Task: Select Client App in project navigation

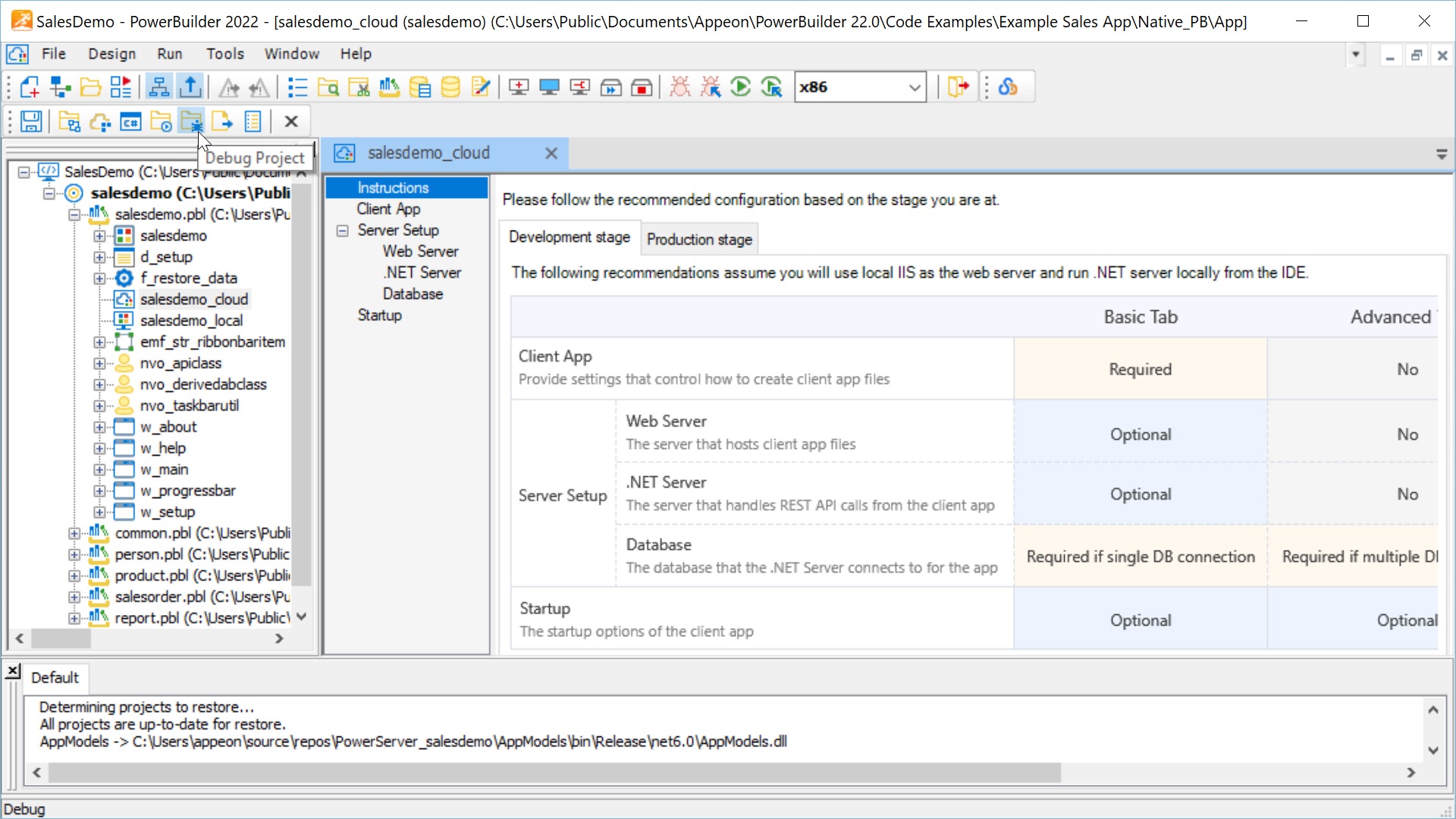Action: pos(388,209)
